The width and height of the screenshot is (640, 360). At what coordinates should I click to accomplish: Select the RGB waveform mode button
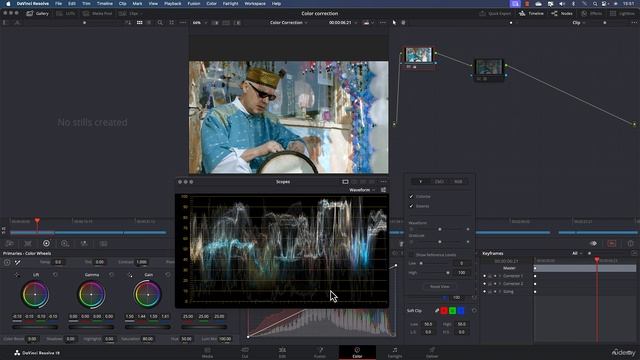[458, 181]
